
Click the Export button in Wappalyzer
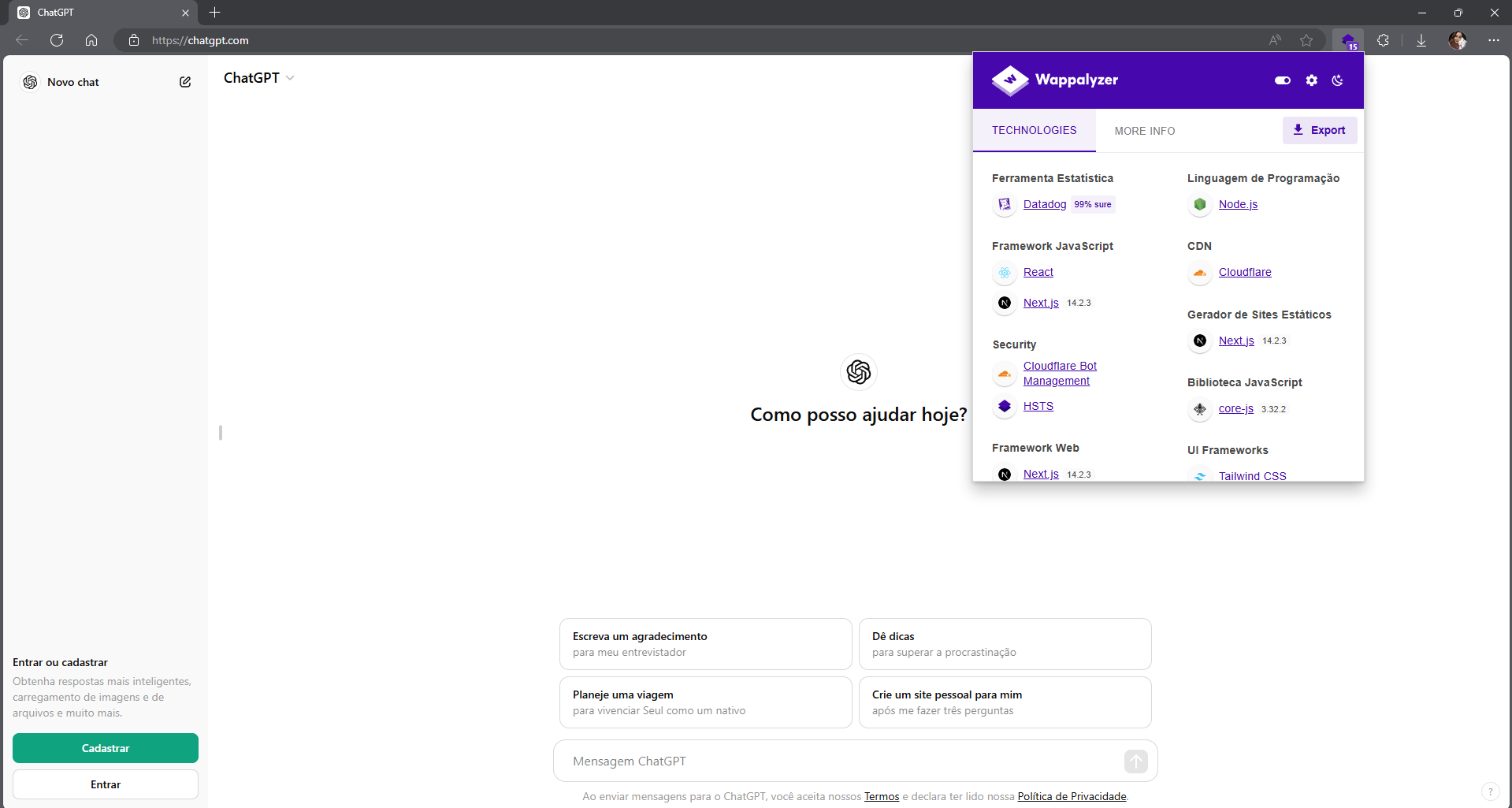1320,131
